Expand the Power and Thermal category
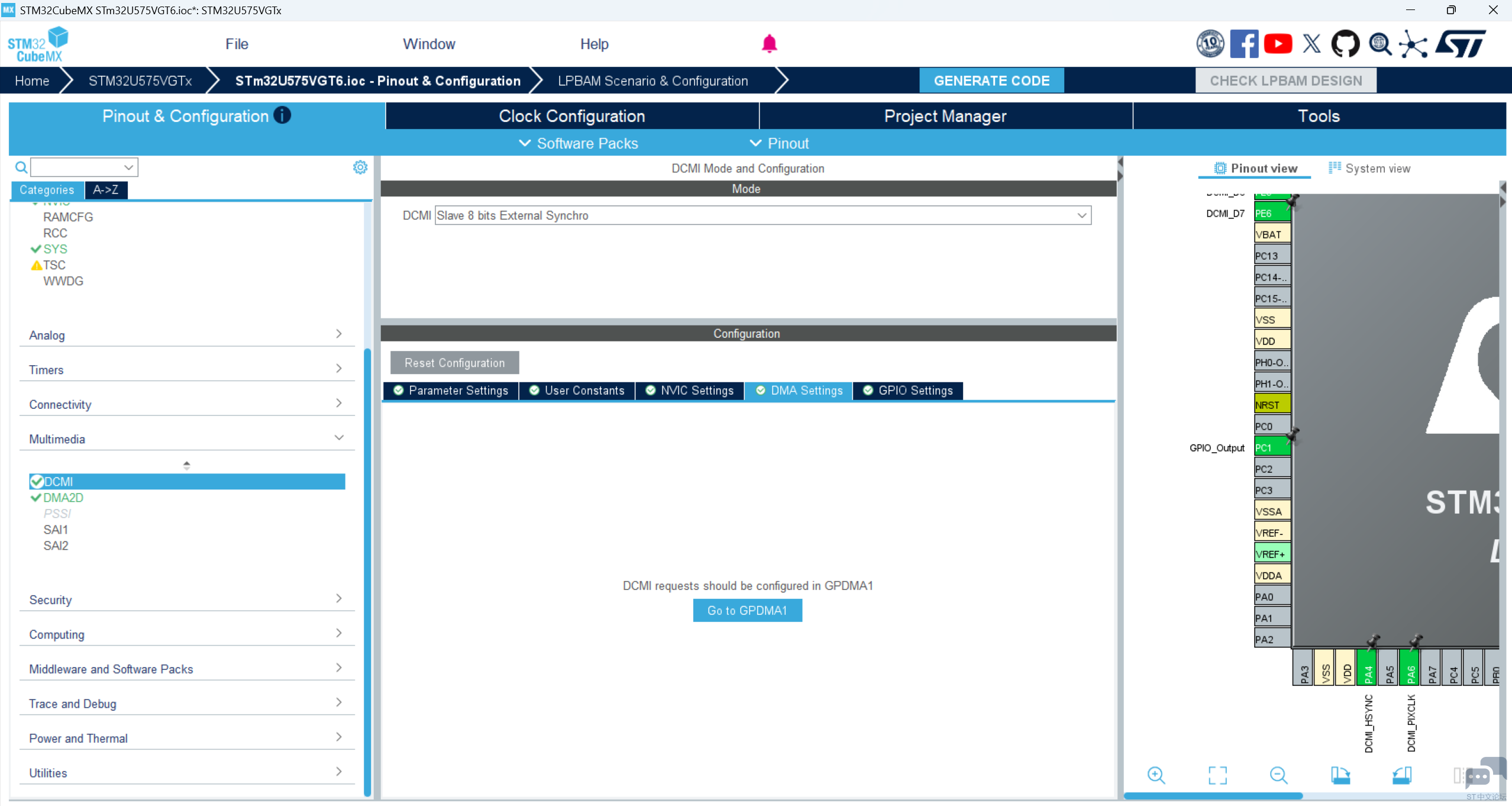 pyautogui.click(x=187, y=738)
